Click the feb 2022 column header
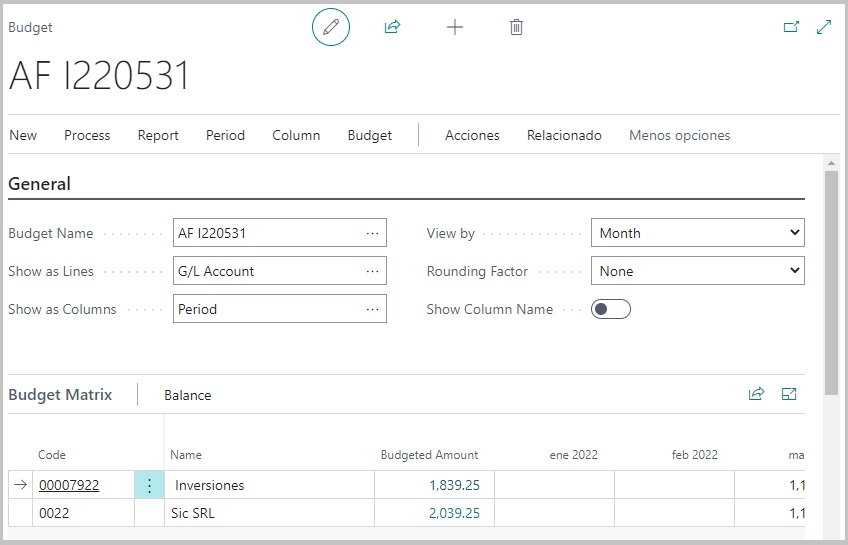Viewport: 848px width, 545px height. [694, 455]
